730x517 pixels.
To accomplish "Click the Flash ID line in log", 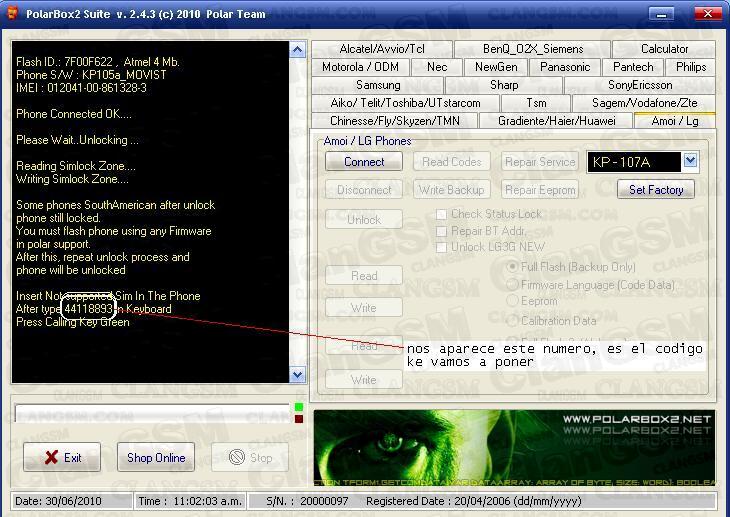I will point(97,62).
